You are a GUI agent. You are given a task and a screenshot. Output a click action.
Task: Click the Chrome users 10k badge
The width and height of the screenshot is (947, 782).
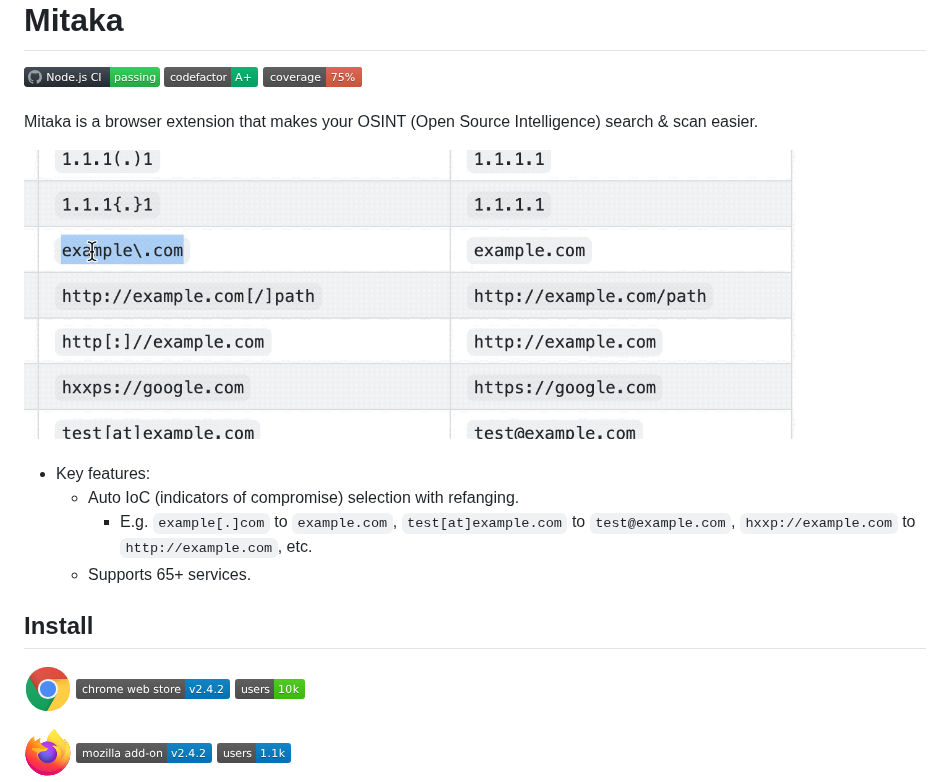coord(270,689)
